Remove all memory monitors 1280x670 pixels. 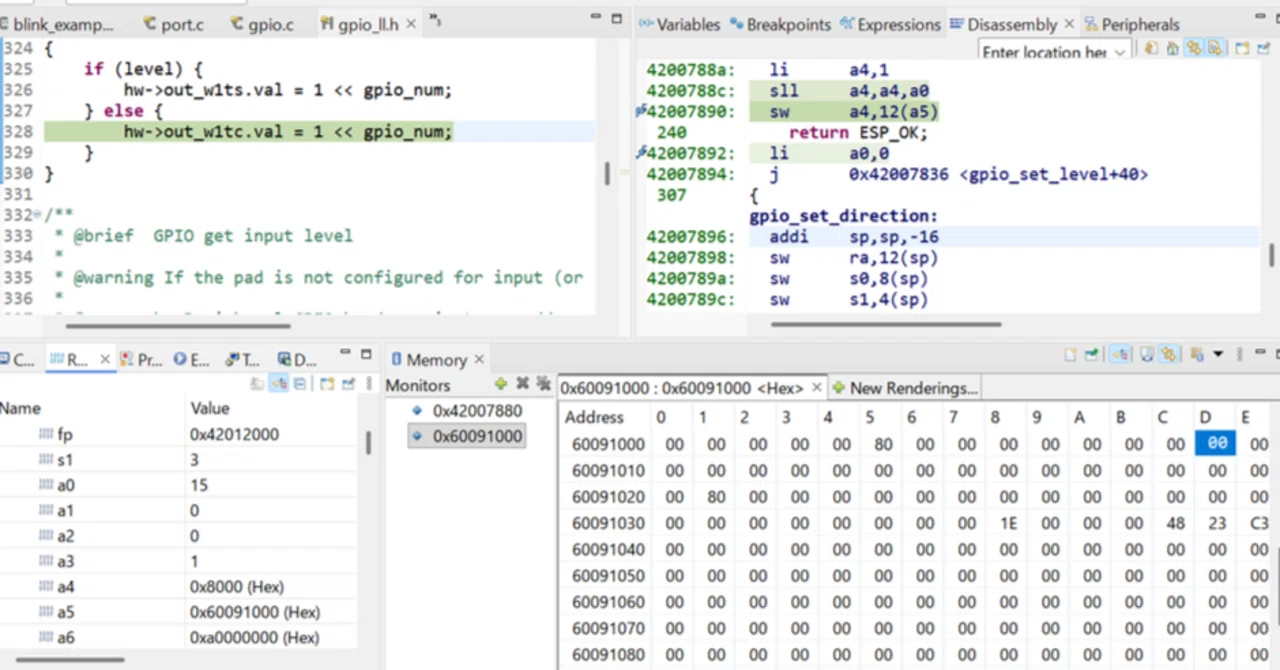(x=543, y=384)
